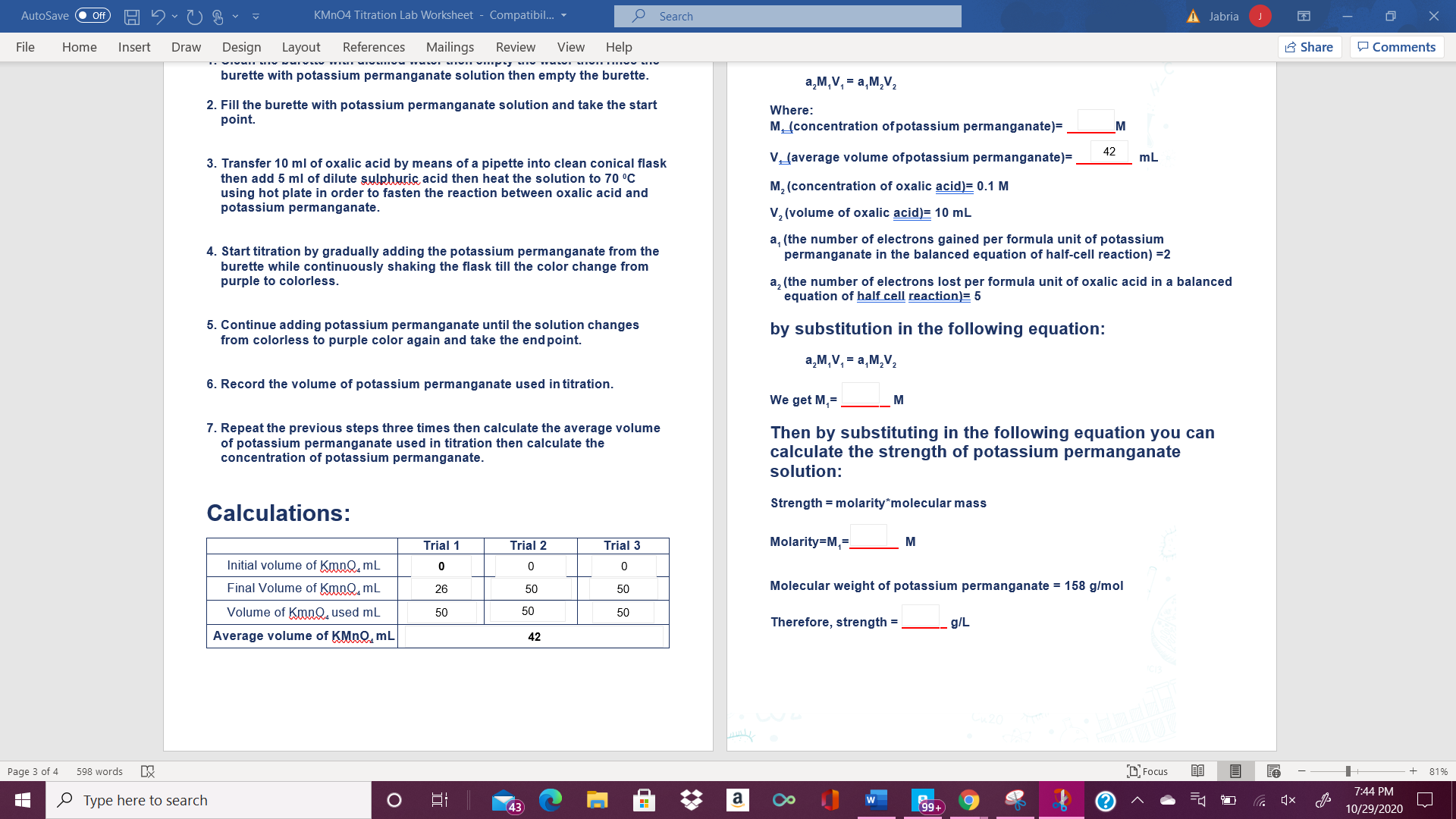
Task: Open the Comments pane
Action: coord(1396,46)
